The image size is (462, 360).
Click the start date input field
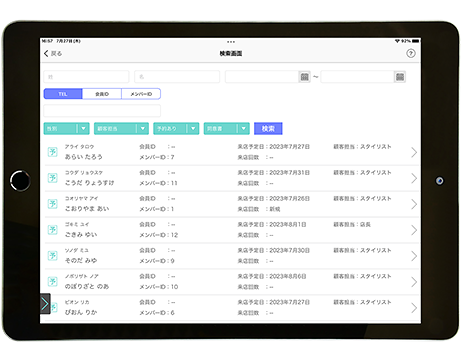[262, 77]
